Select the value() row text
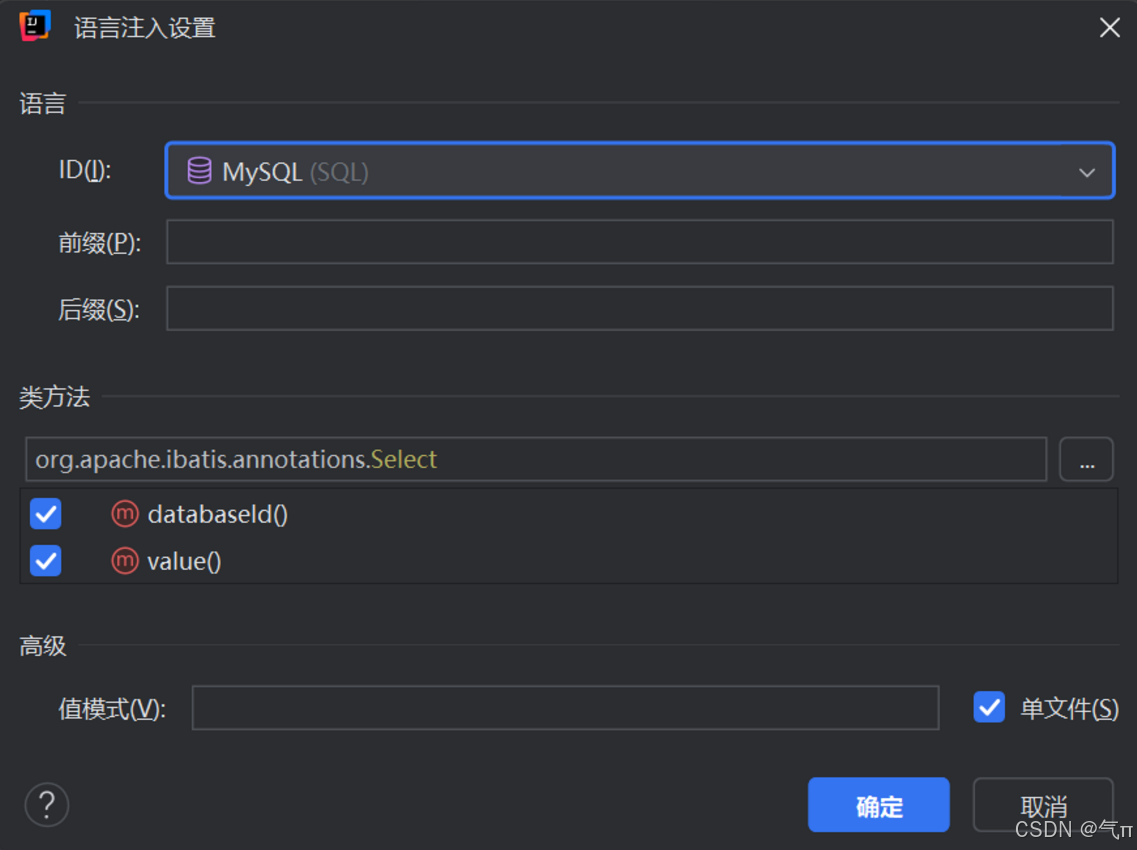The width and height of the screenshot is (1137, 850). pos(184,561)
